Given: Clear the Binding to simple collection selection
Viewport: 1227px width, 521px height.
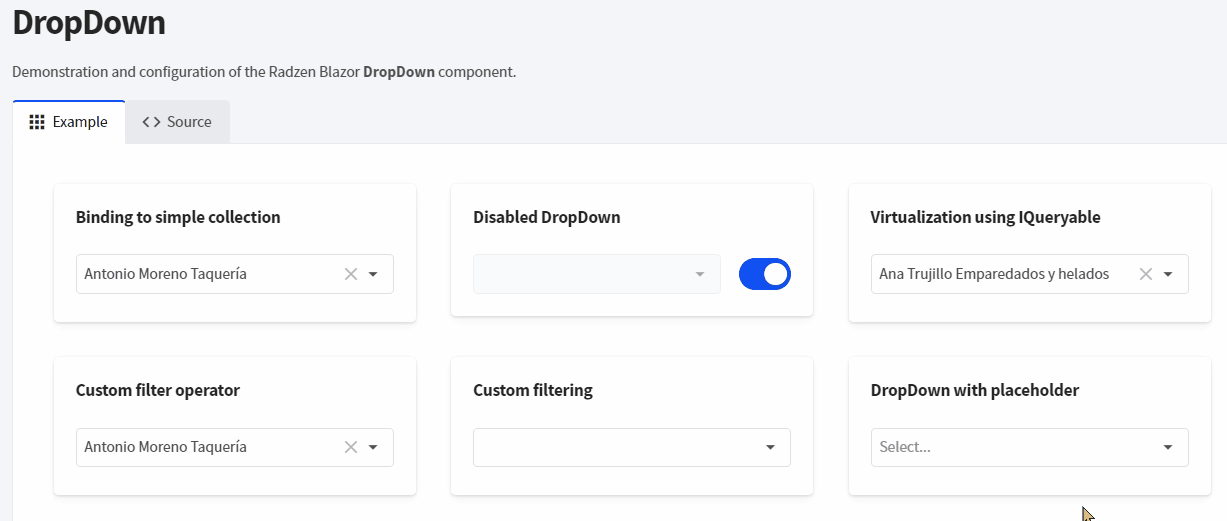Looking at the screenshot, I should pyautogui.click(x=351, y=274).
